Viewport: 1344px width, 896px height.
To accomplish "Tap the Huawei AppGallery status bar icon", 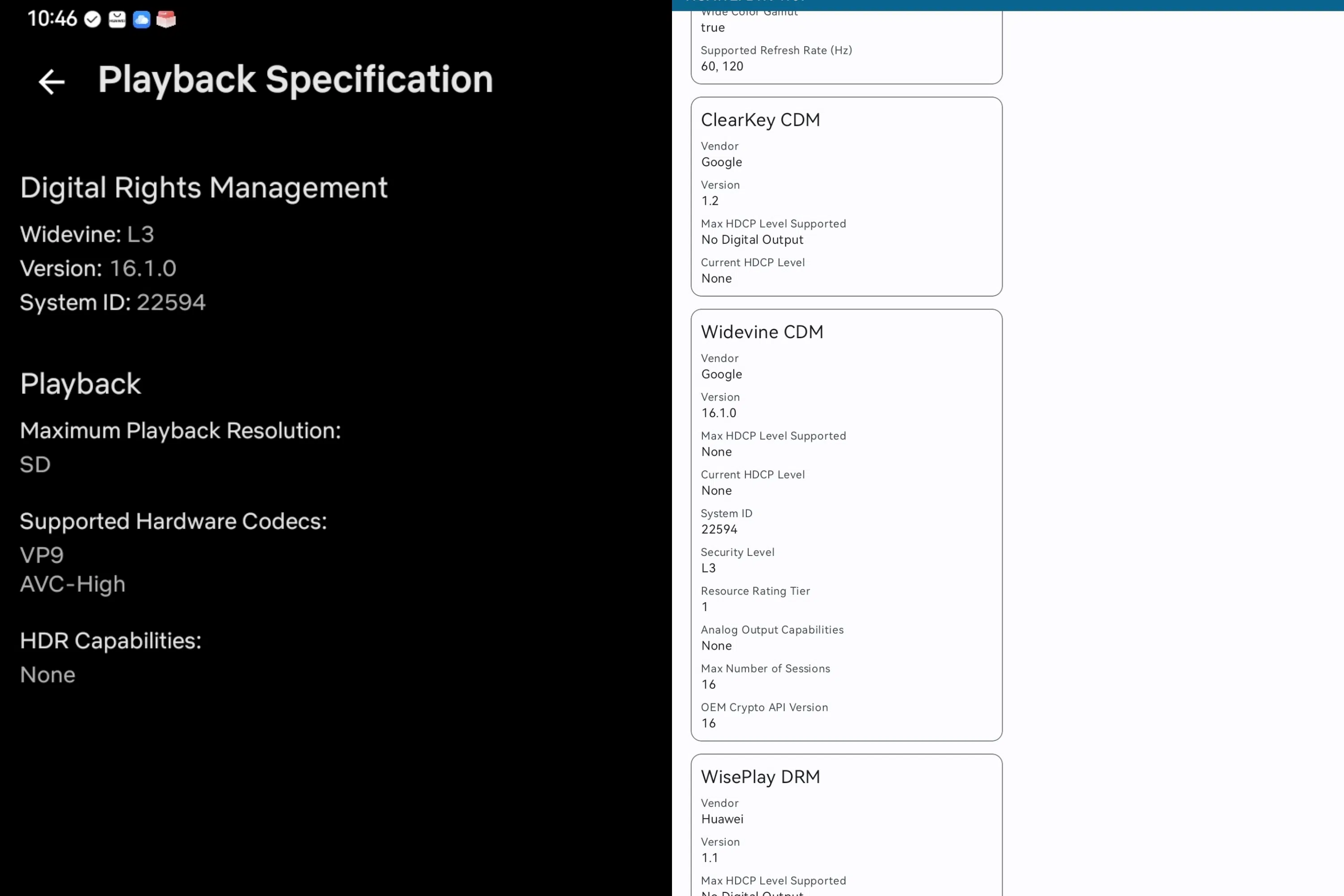I will click(x=117, y=20).
